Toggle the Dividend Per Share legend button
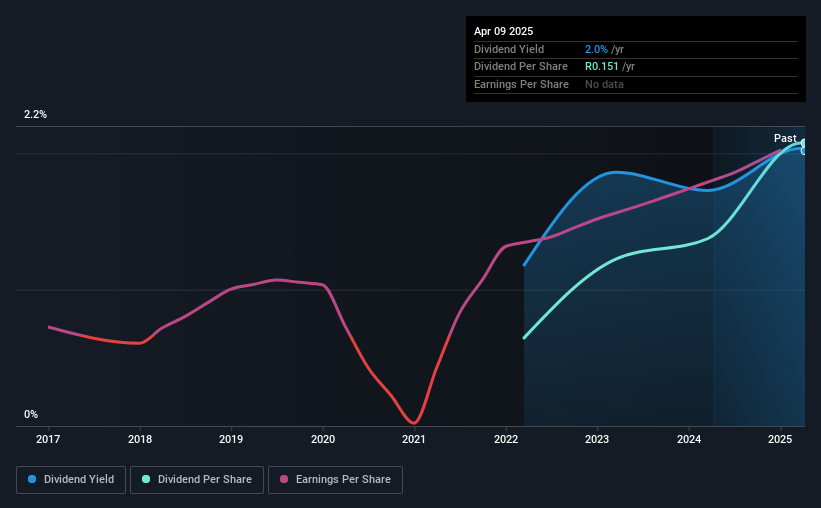 197,480
